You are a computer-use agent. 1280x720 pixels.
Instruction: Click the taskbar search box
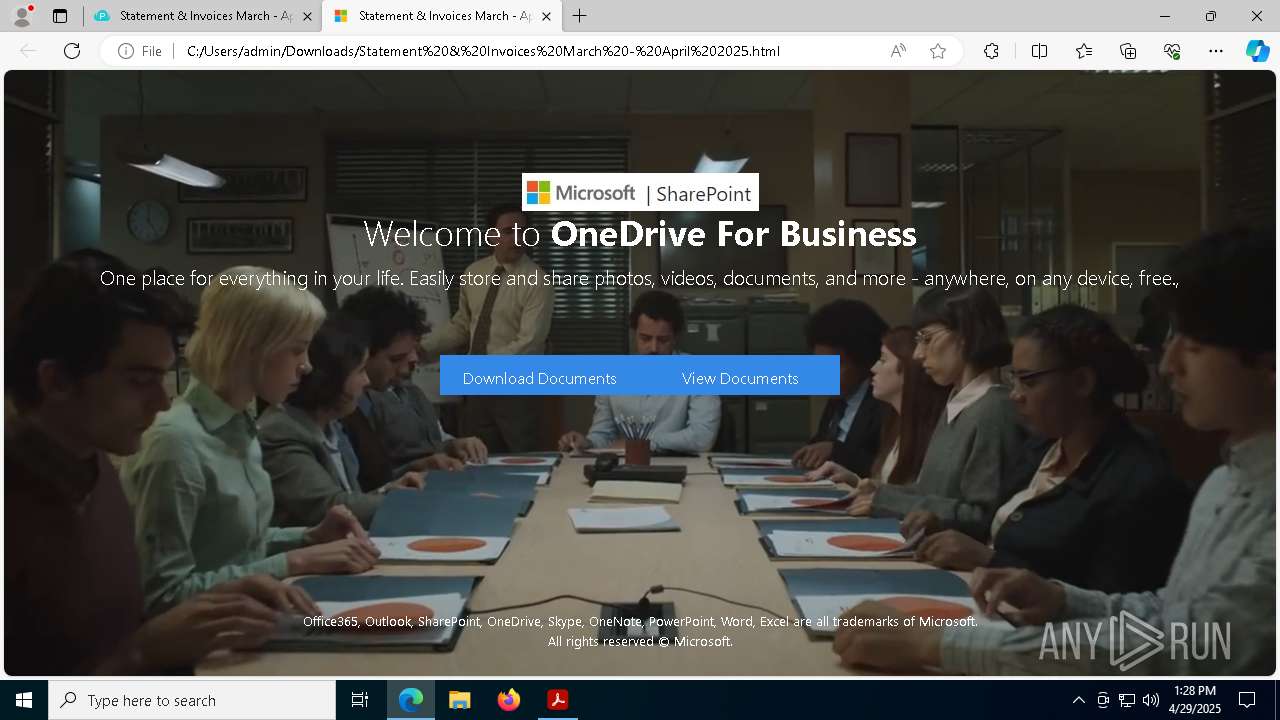pyautogui.click(x=192, y=700)
